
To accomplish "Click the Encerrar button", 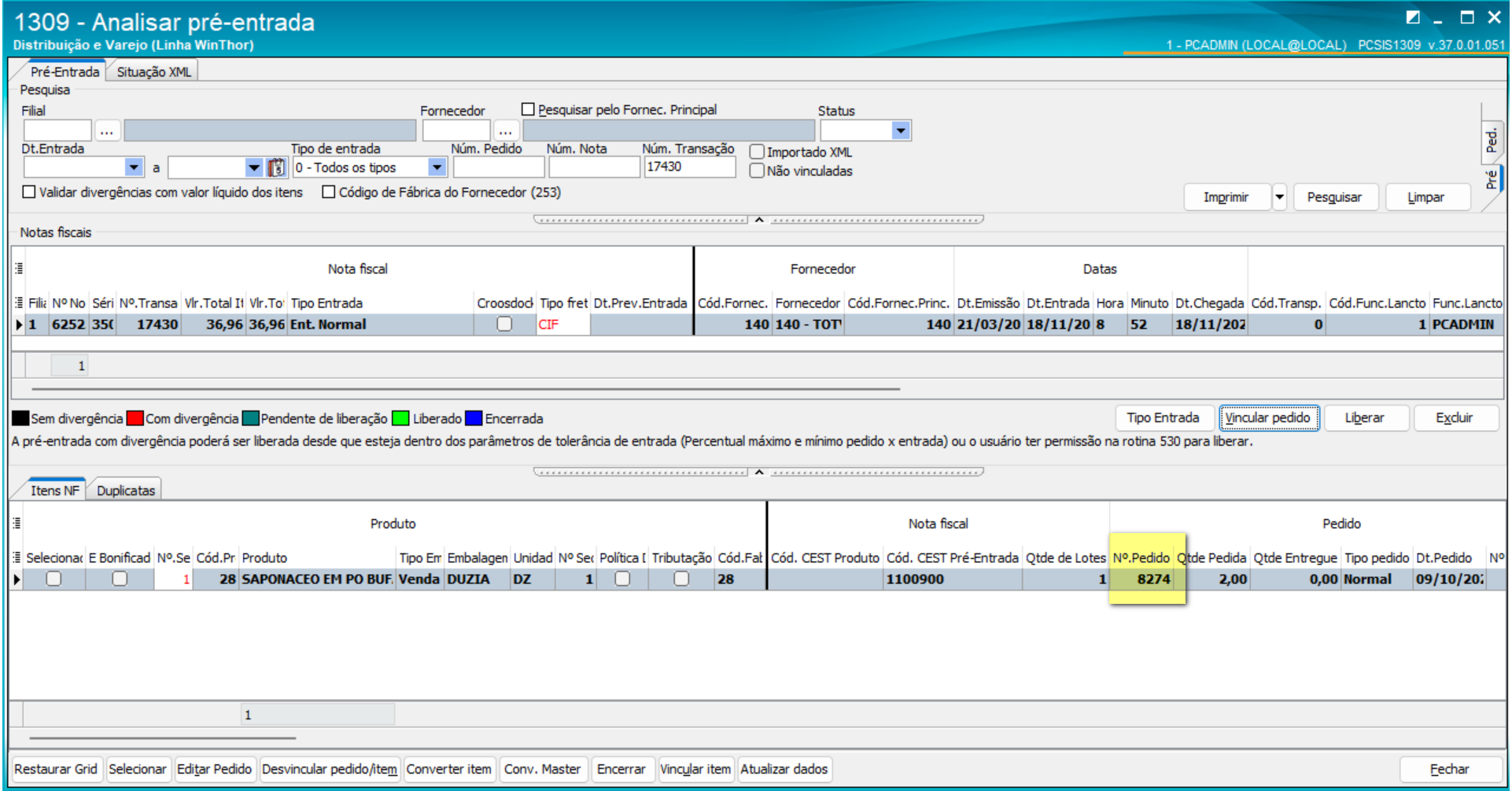I will pyautogui.click(x=621, y=769).
